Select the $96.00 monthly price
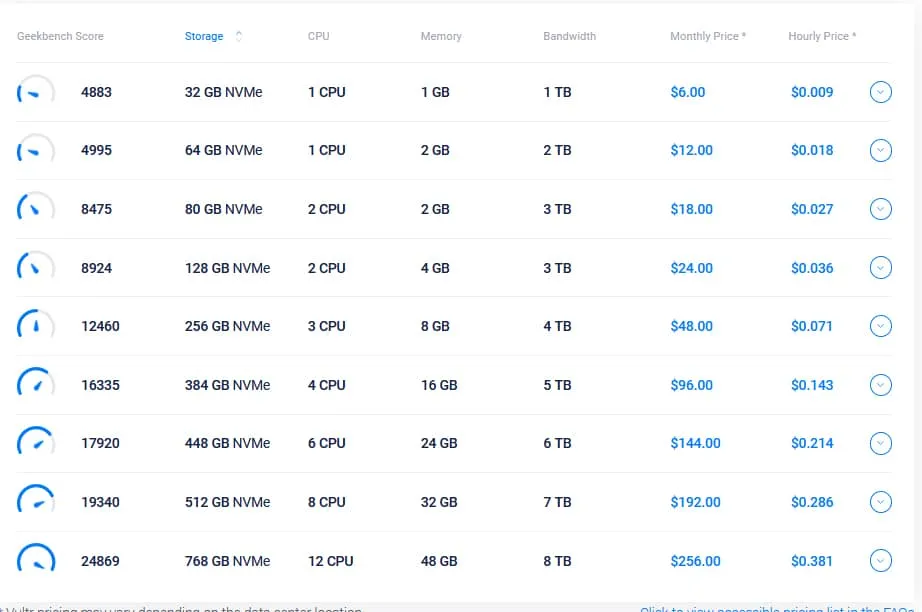Viewport: 922px width, 612px height. (x=691, y=385)
